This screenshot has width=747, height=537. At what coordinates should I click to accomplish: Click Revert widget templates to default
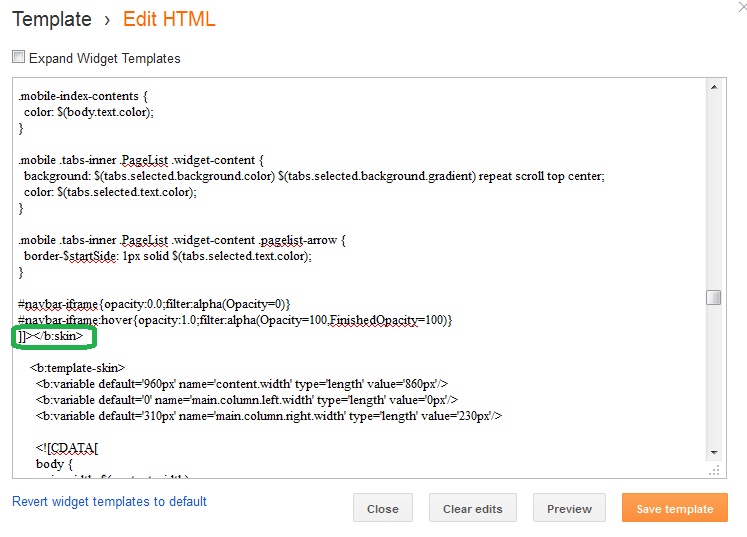[109, 501]
